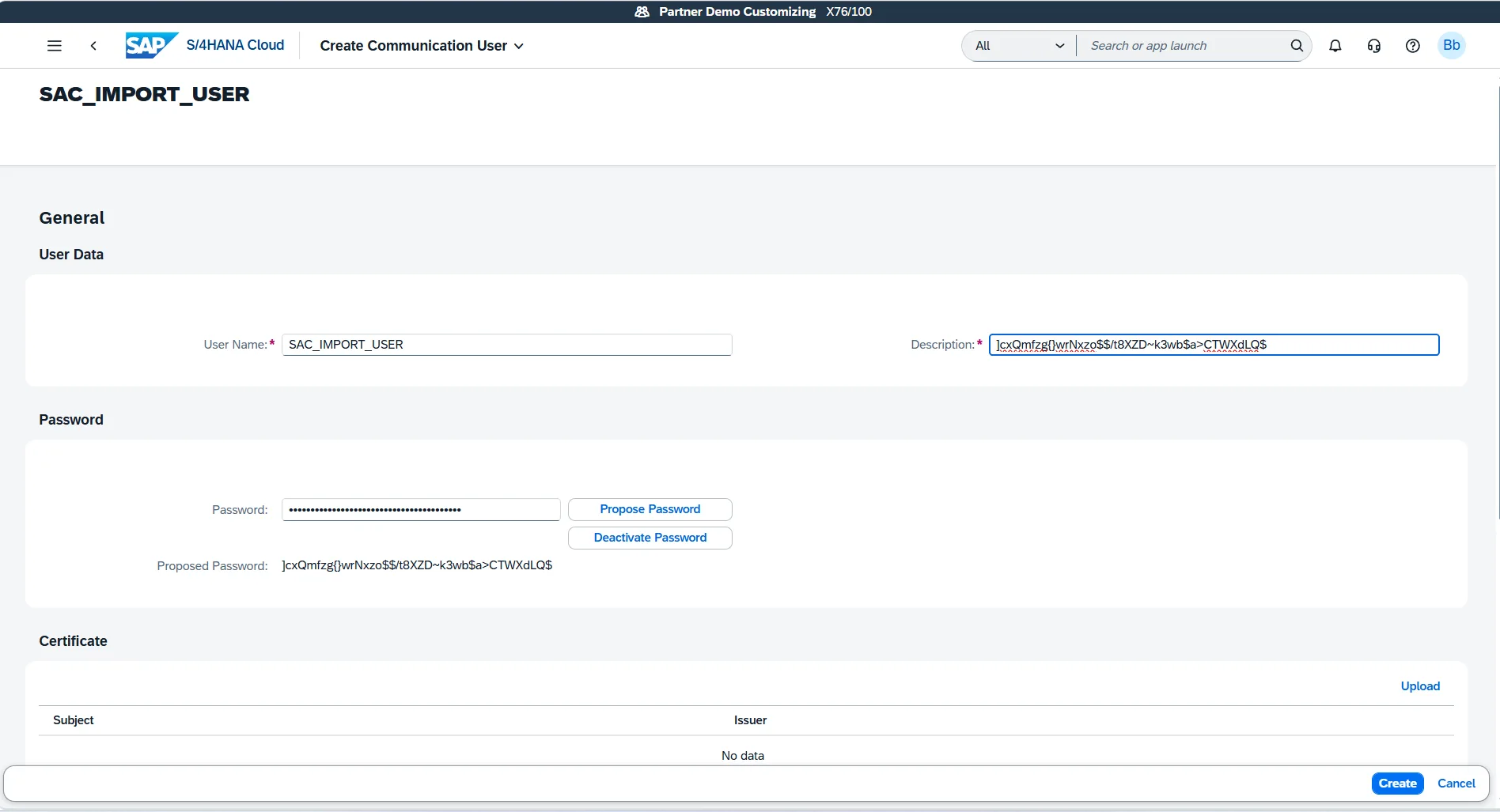Viewport: 1500px width, 812px height.
Task: Click the Cancel button
Action: click(x=1456, y=784)
